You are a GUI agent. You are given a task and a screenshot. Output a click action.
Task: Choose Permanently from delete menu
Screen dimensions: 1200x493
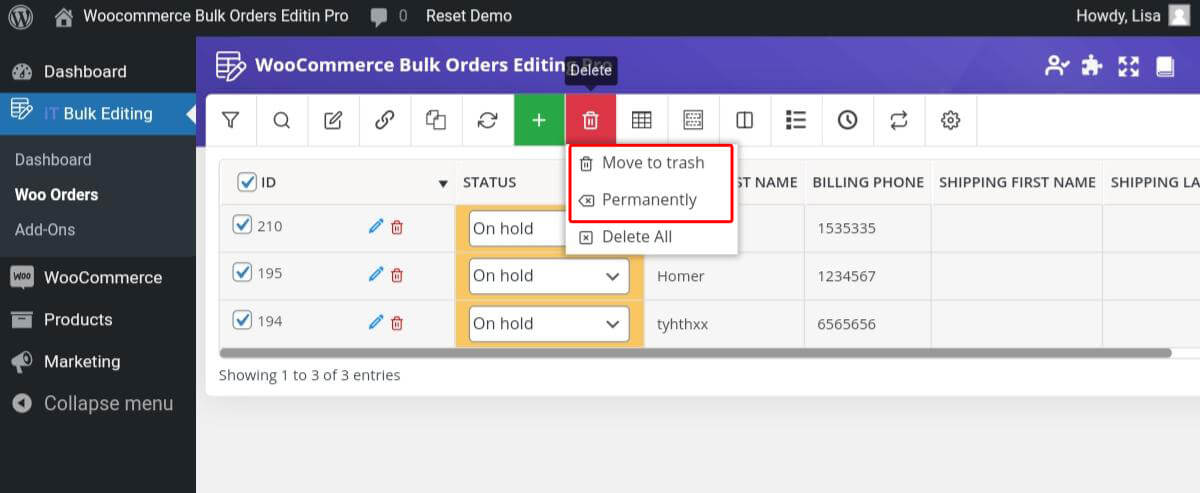[x=651, y=200]
